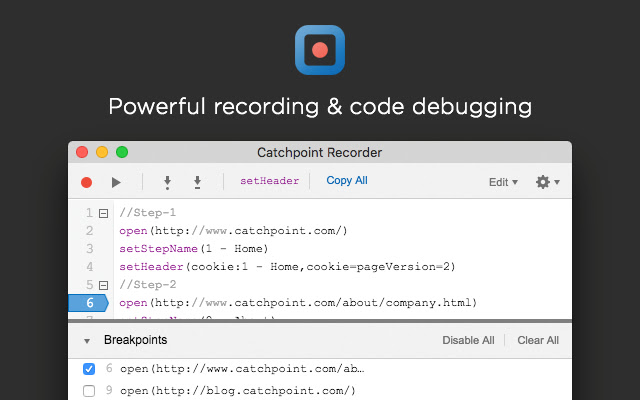
Task: Click the red Record button
Action: coord(86,182)
